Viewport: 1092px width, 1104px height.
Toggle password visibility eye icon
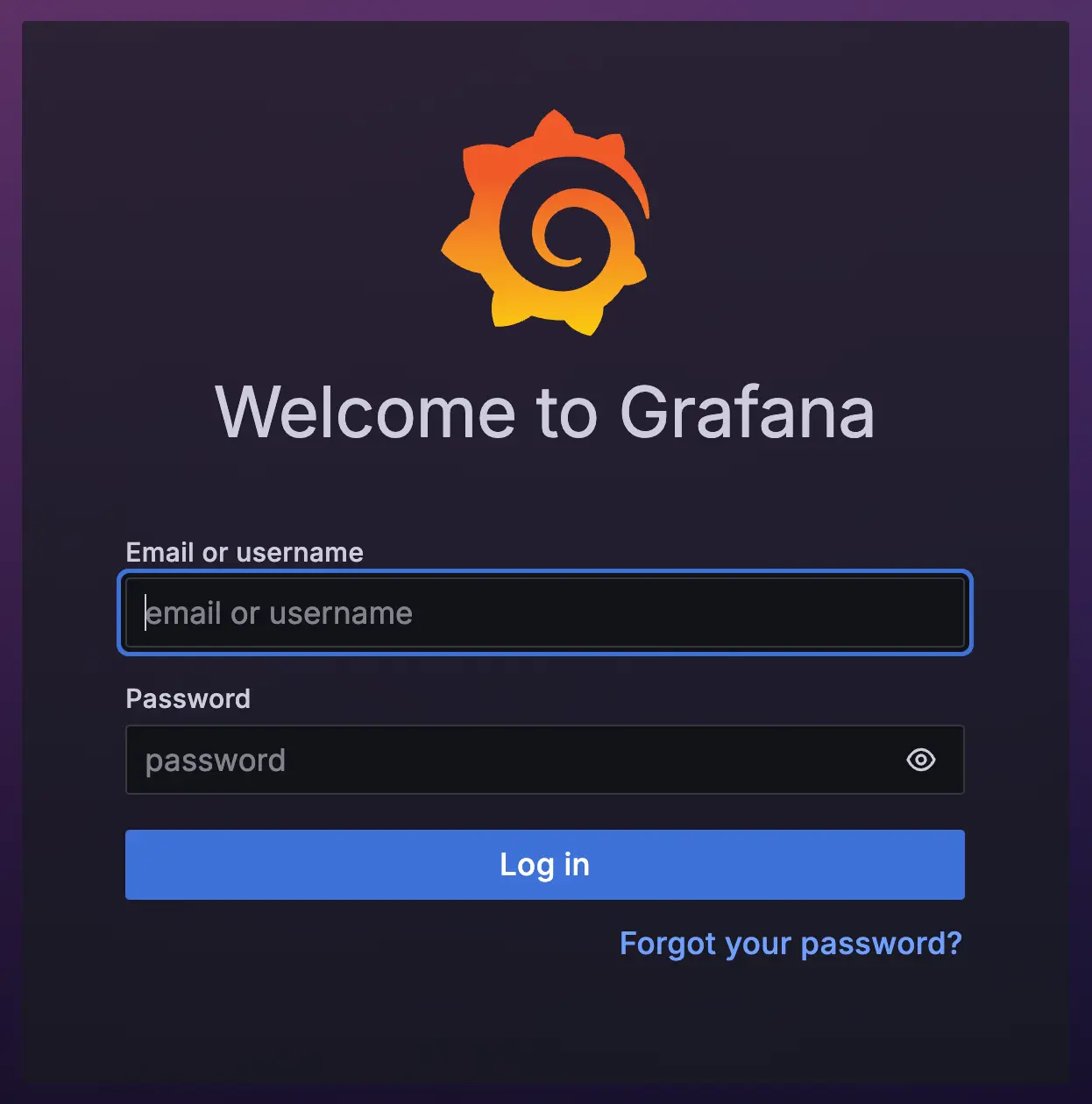click(920, 760)
